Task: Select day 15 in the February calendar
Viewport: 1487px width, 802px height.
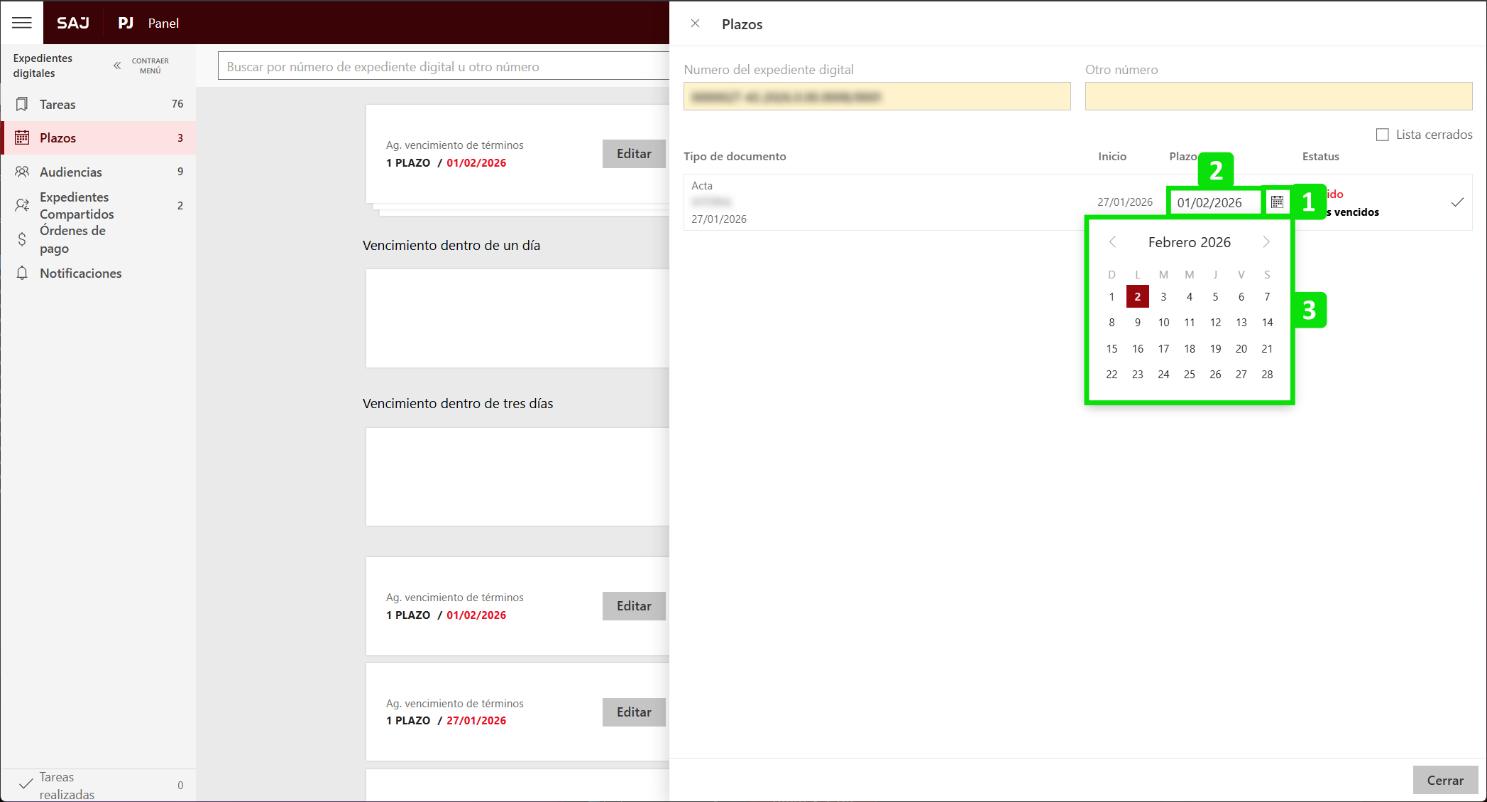Action: (x=1112, y=349)
